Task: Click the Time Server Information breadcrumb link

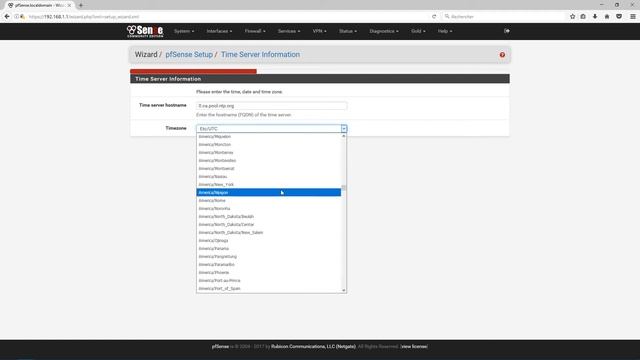Action: click(x=260, y=55)
